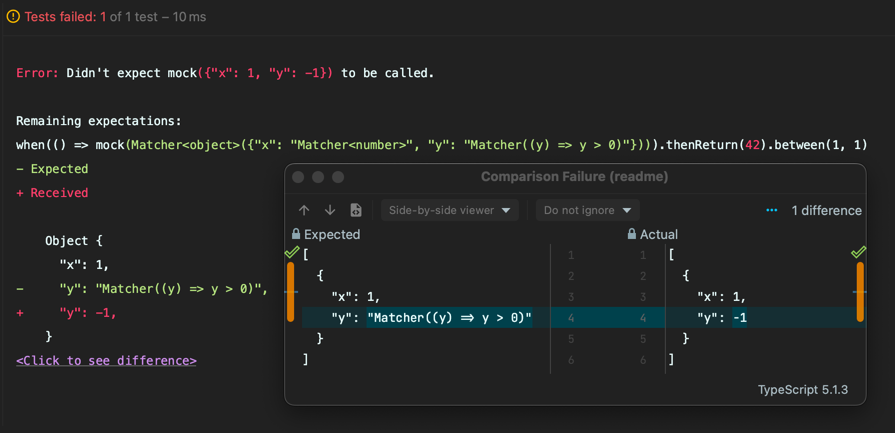Maximize the Comparison Failure window

pyautogui.click(x=338, y=177)
